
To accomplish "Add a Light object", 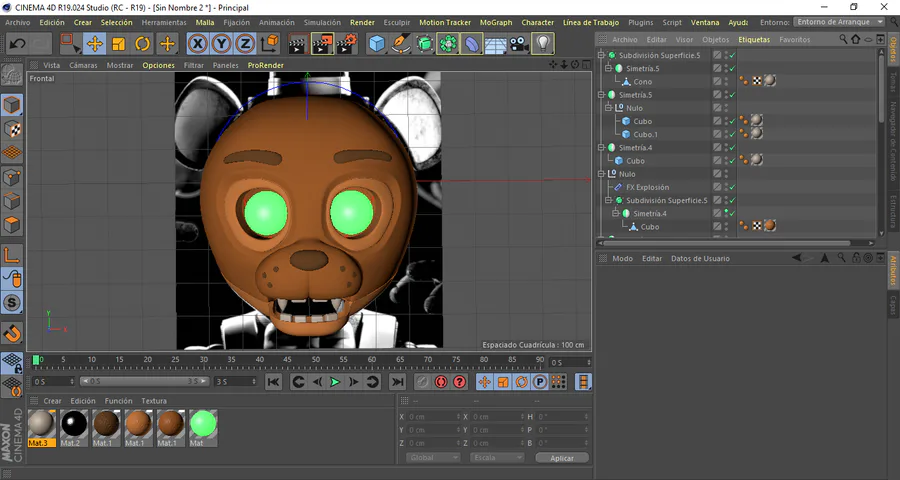I will pos(543,44).
